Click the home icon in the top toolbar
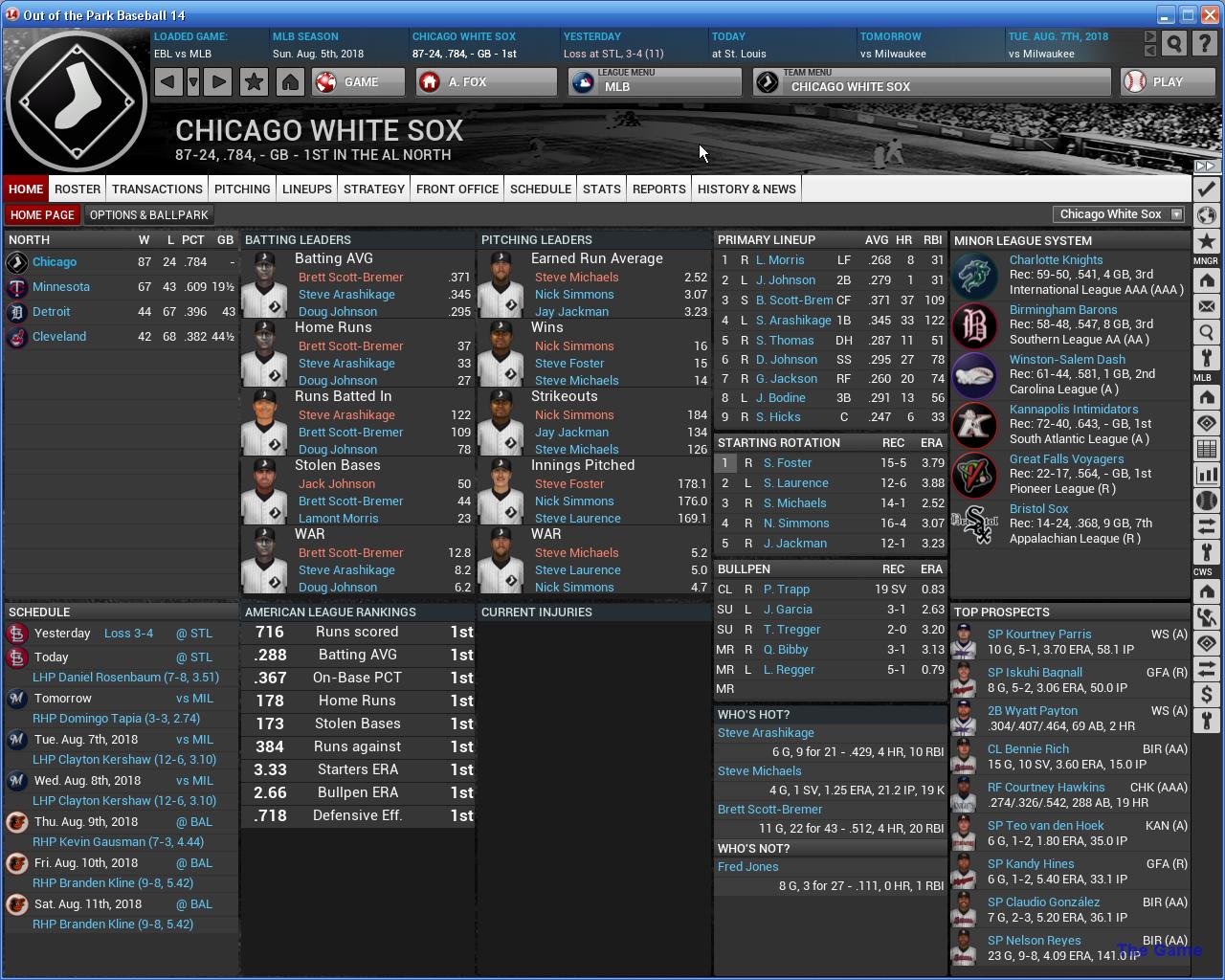The image size is (1225, 980). click(x=290, y=82)
